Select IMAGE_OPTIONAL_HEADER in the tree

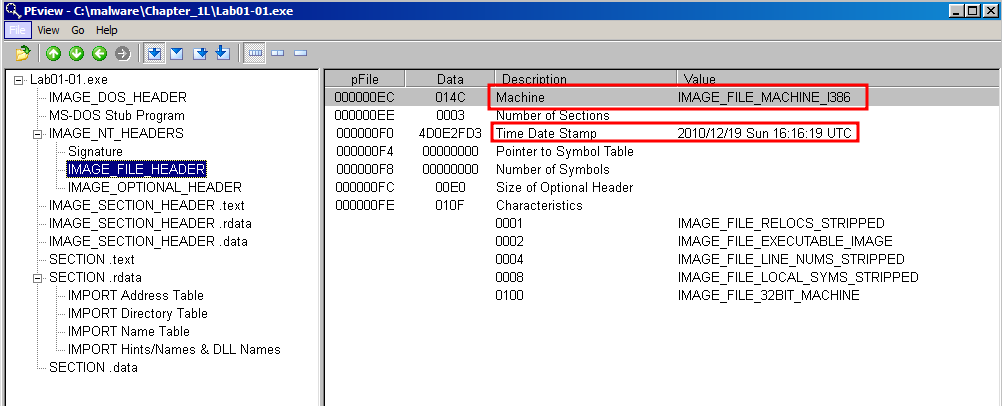click(155, 187)
